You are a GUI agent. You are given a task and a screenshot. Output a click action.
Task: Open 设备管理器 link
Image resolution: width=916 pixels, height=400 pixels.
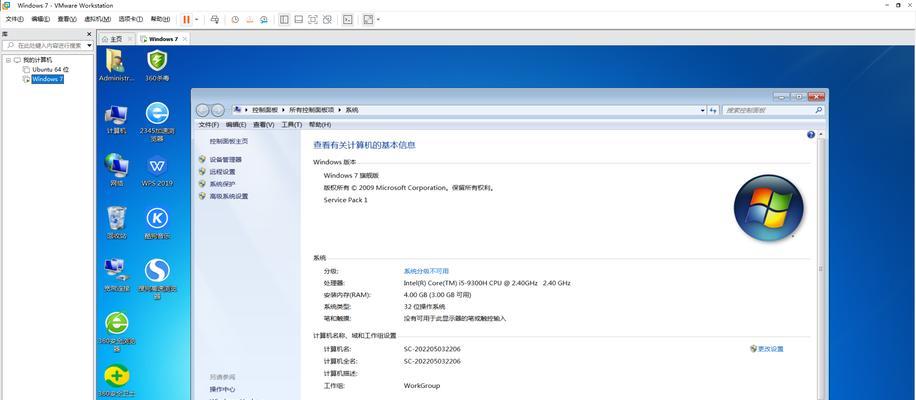click(225, 159)
